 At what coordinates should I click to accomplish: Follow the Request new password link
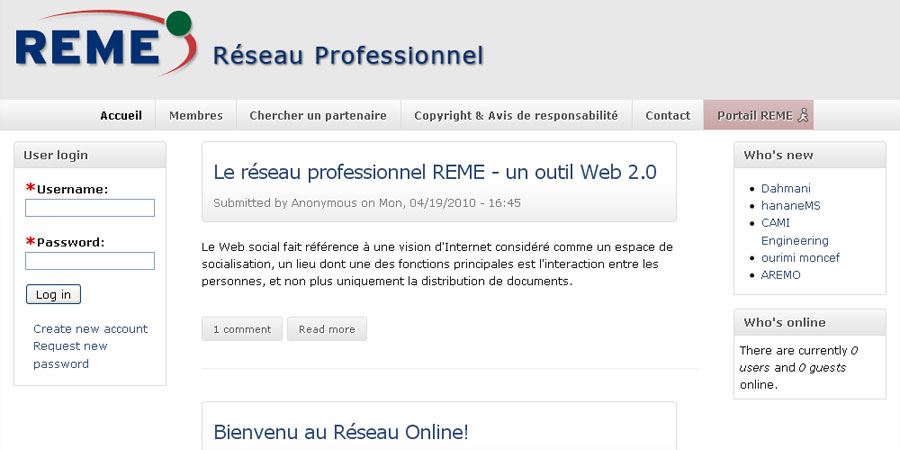[x=70, y=355]
